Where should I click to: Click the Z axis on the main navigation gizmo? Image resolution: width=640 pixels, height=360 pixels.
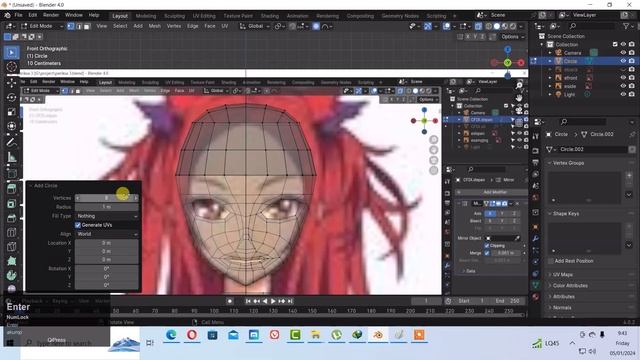[507, 49]
